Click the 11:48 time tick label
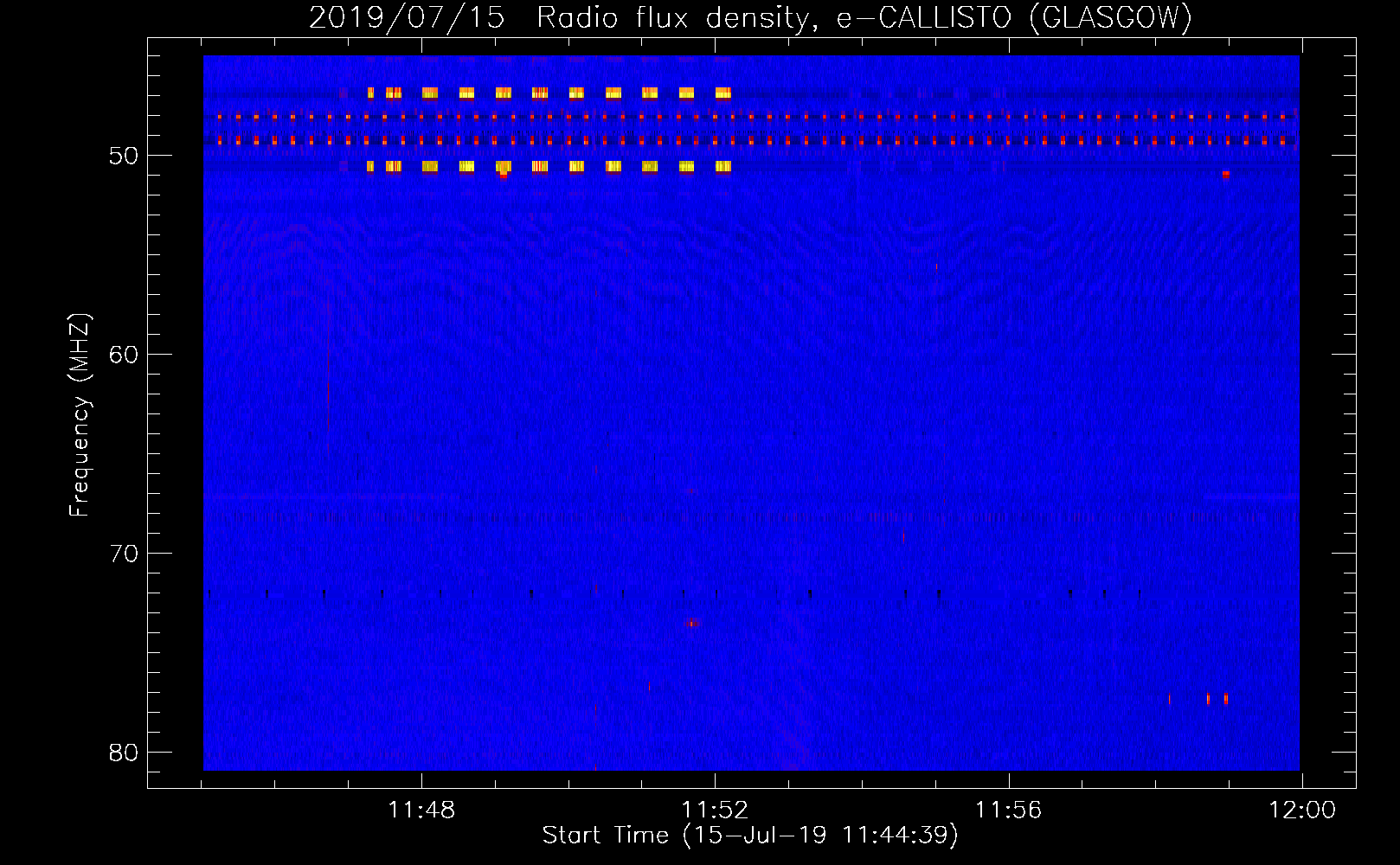The width and height of the screenshot is (1400, 865). 421,811
